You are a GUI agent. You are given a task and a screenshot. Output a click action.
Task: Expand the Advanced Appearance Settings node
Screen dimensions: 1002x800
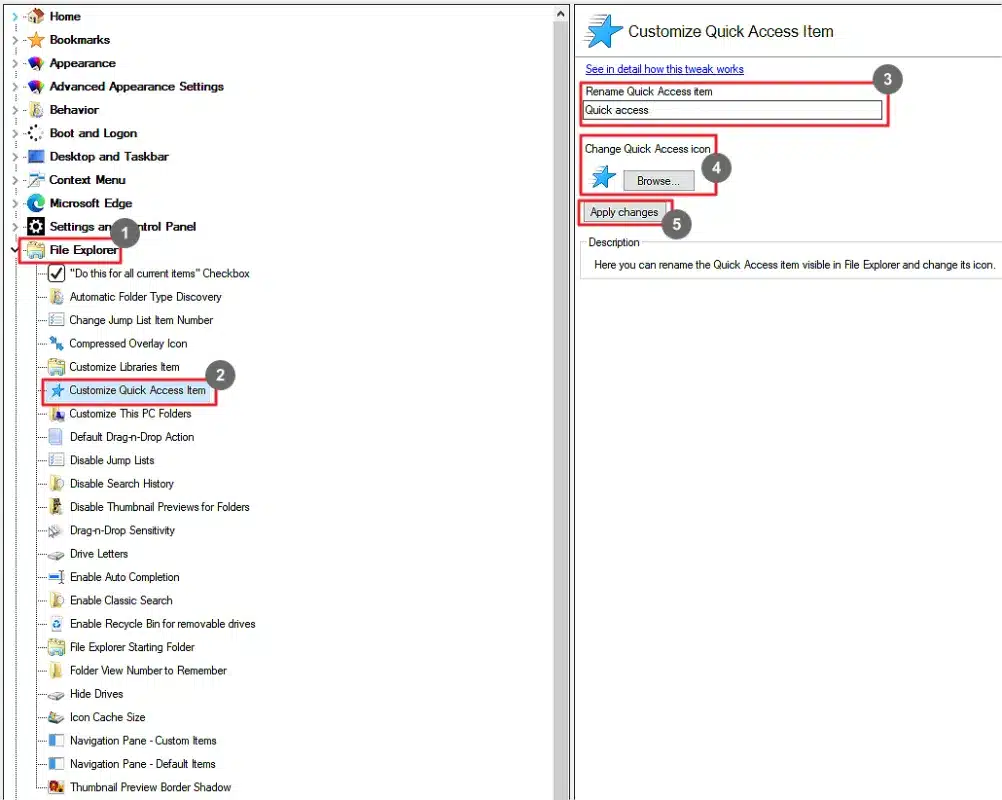coord(15,86)
